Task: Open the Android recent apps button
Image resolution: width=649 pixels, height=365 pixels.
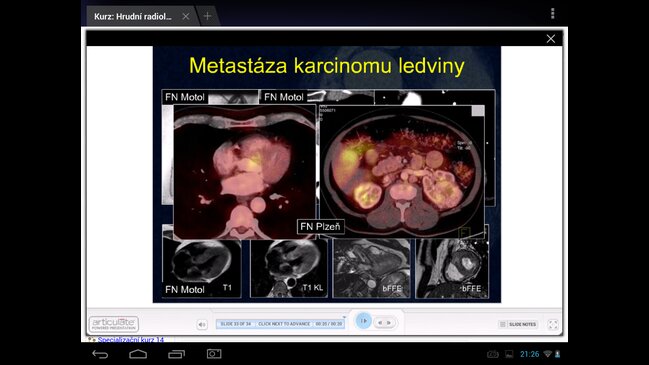Action: 177,354
